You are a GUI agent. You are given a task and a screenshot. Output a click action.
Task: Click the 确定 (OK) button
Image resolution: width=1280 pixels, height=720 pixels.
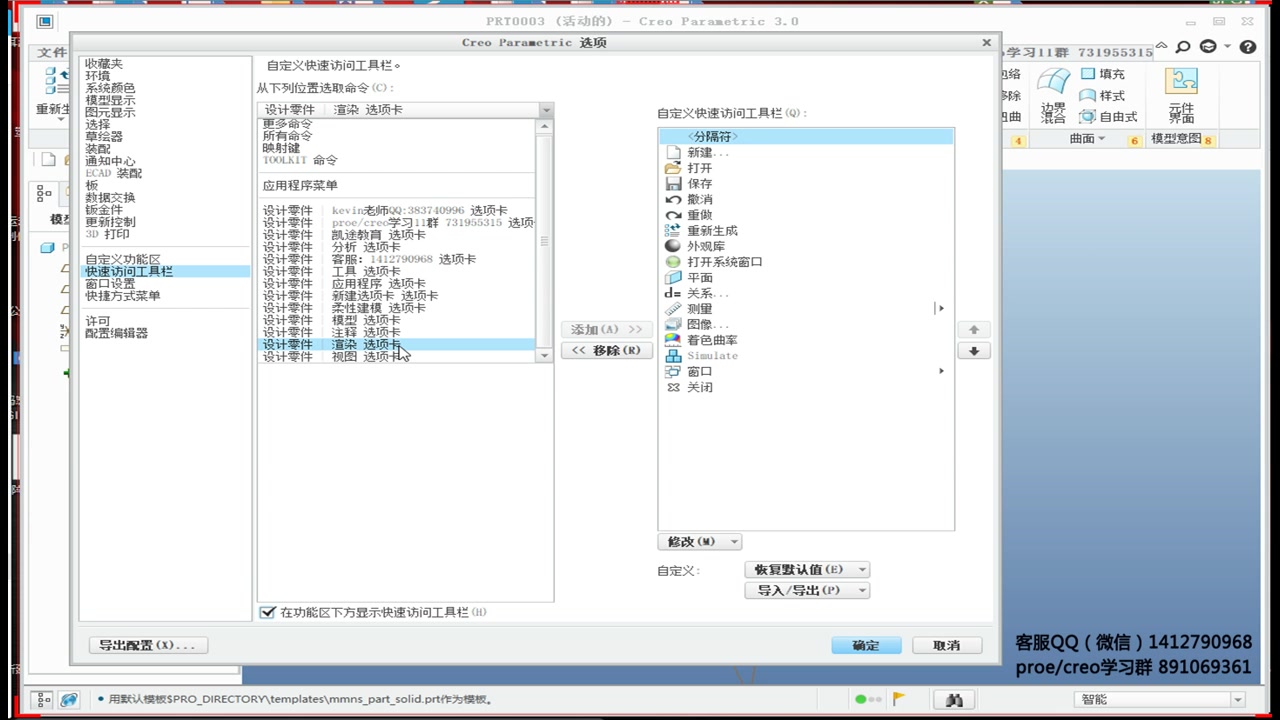click(866, 646)
